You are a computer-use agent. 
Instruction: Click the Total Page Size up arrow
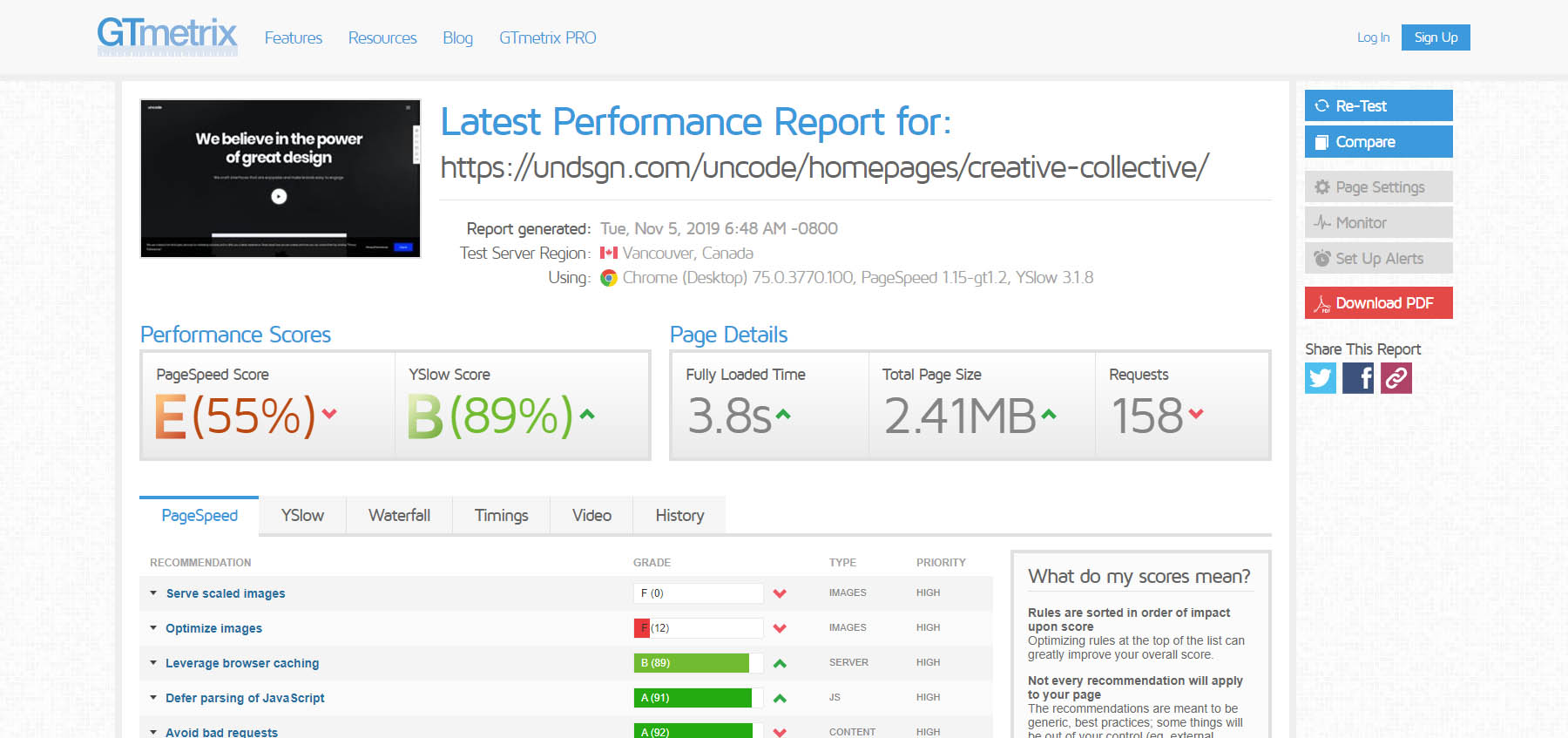(x=1049, y=415)
